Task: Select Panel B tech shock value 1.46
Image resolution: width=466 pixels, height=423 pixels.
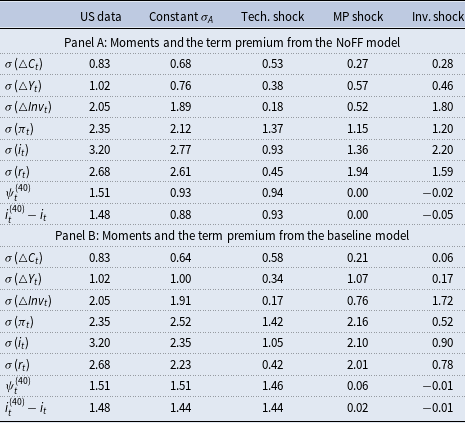Action: pyautogui.click(x=272, y=386)
